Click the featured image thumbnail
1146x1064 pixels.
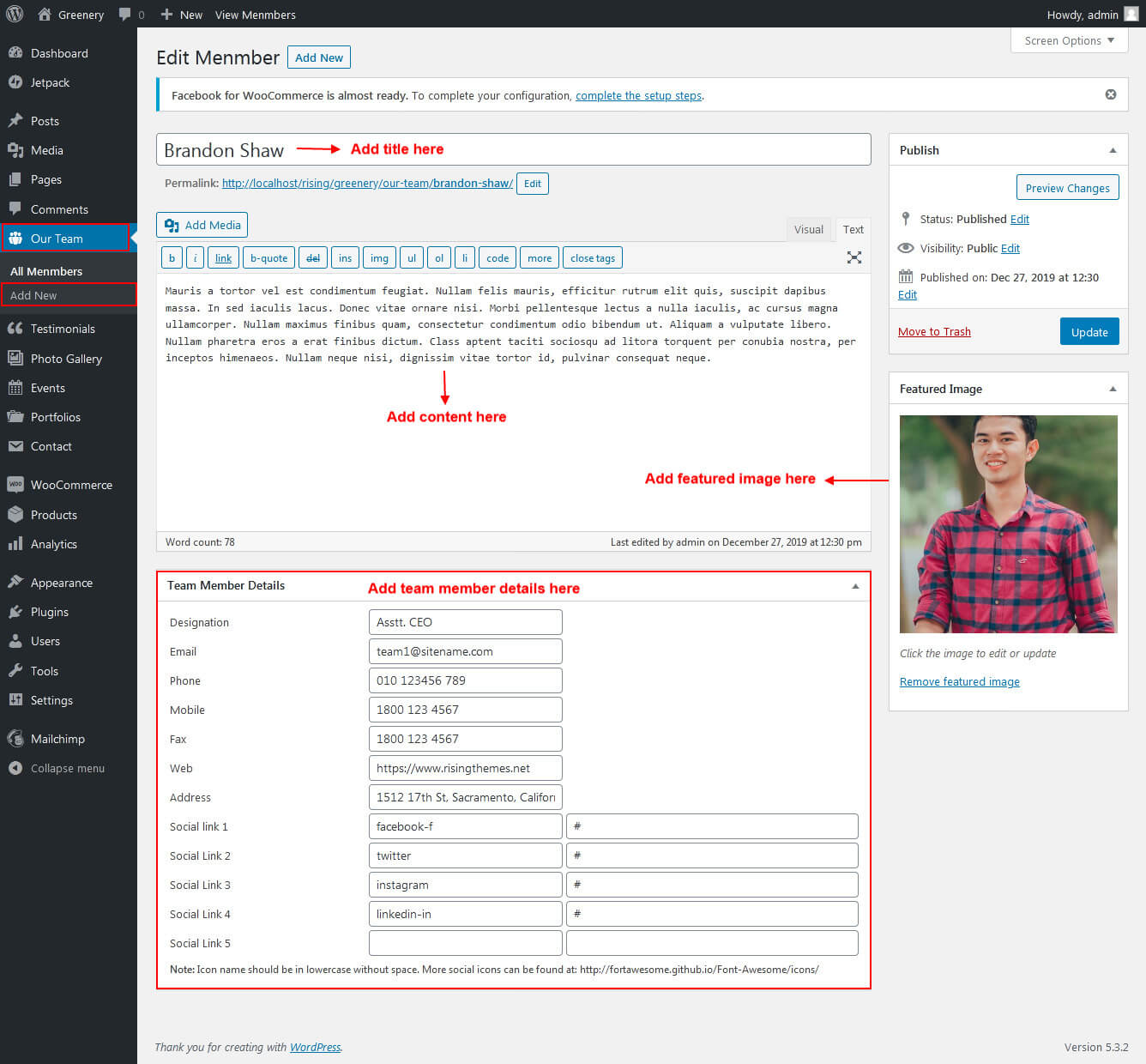tap(1008, 523)
